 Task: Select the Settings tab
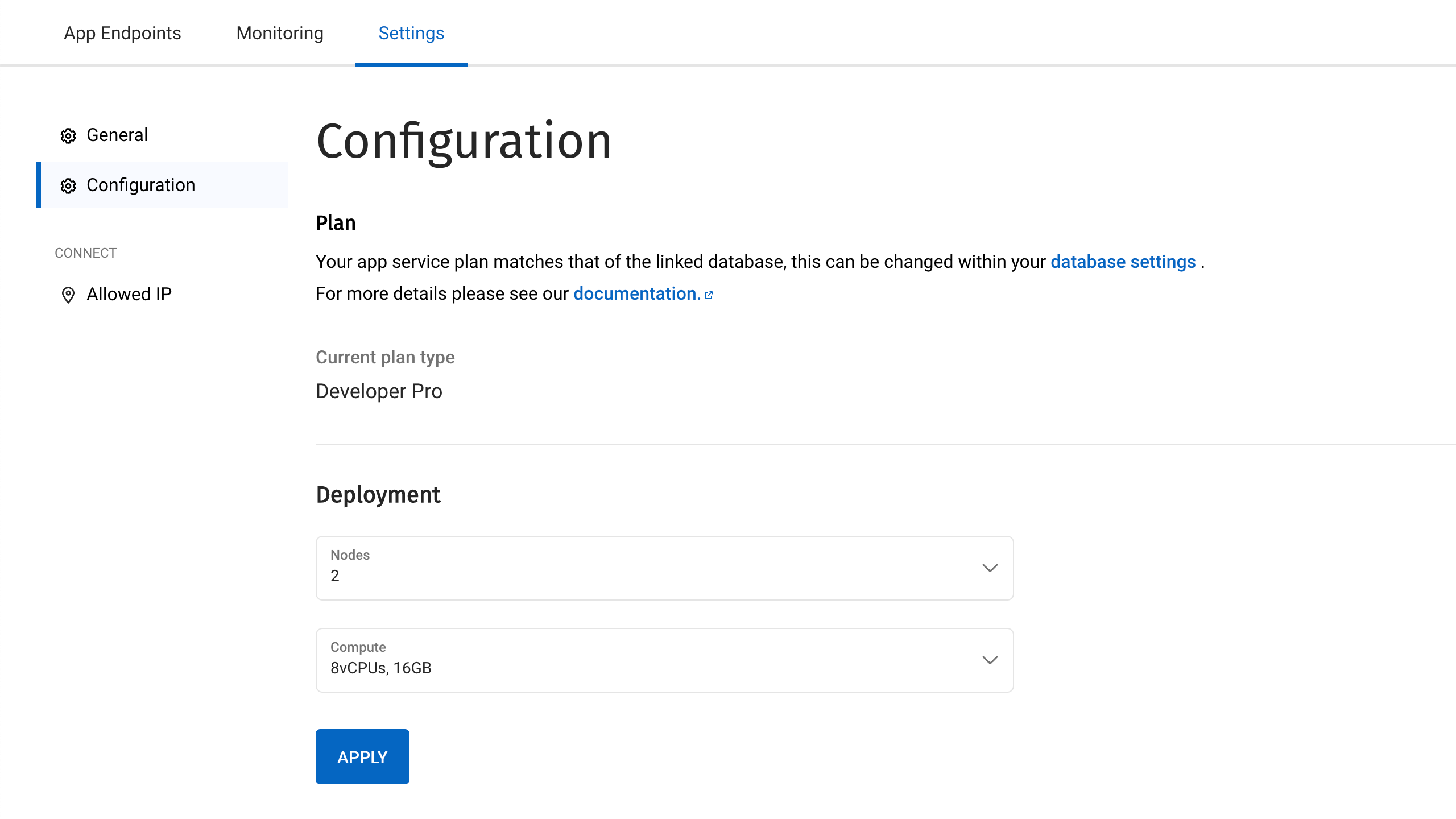click(x=411, y=33)
